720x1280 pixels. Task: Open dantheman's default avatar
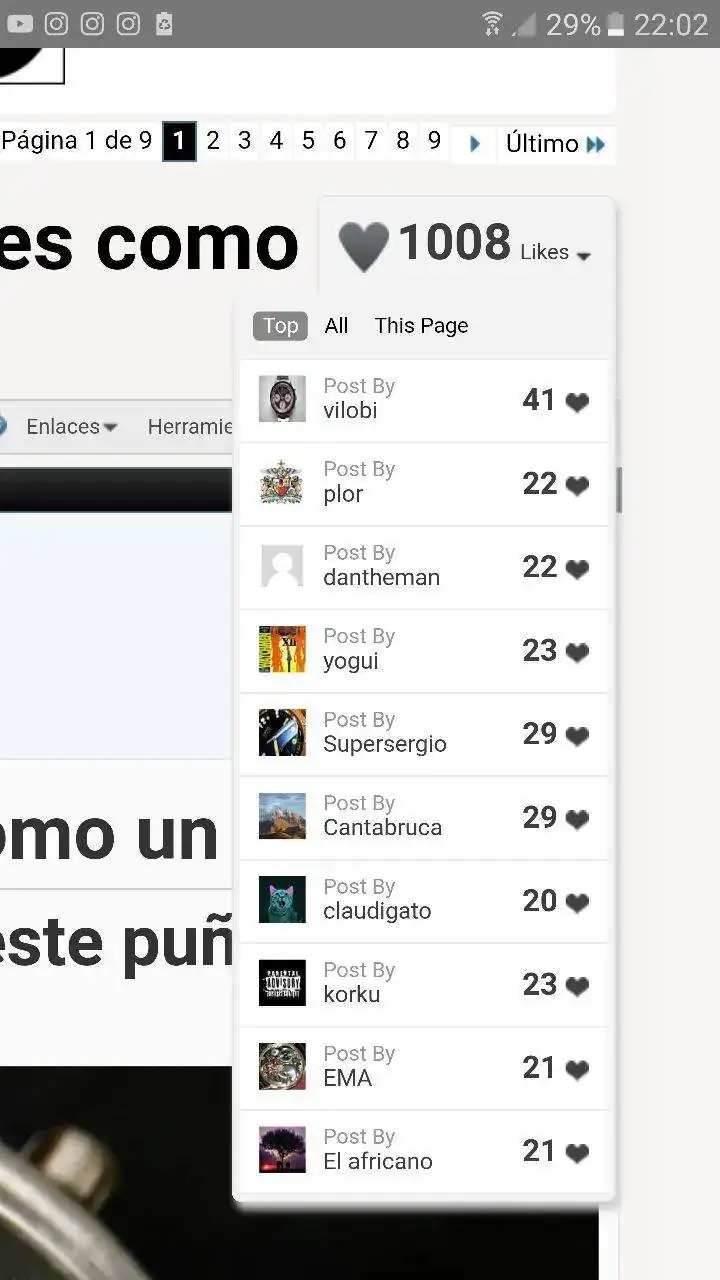pyautogui.click(x=282, y=566)
